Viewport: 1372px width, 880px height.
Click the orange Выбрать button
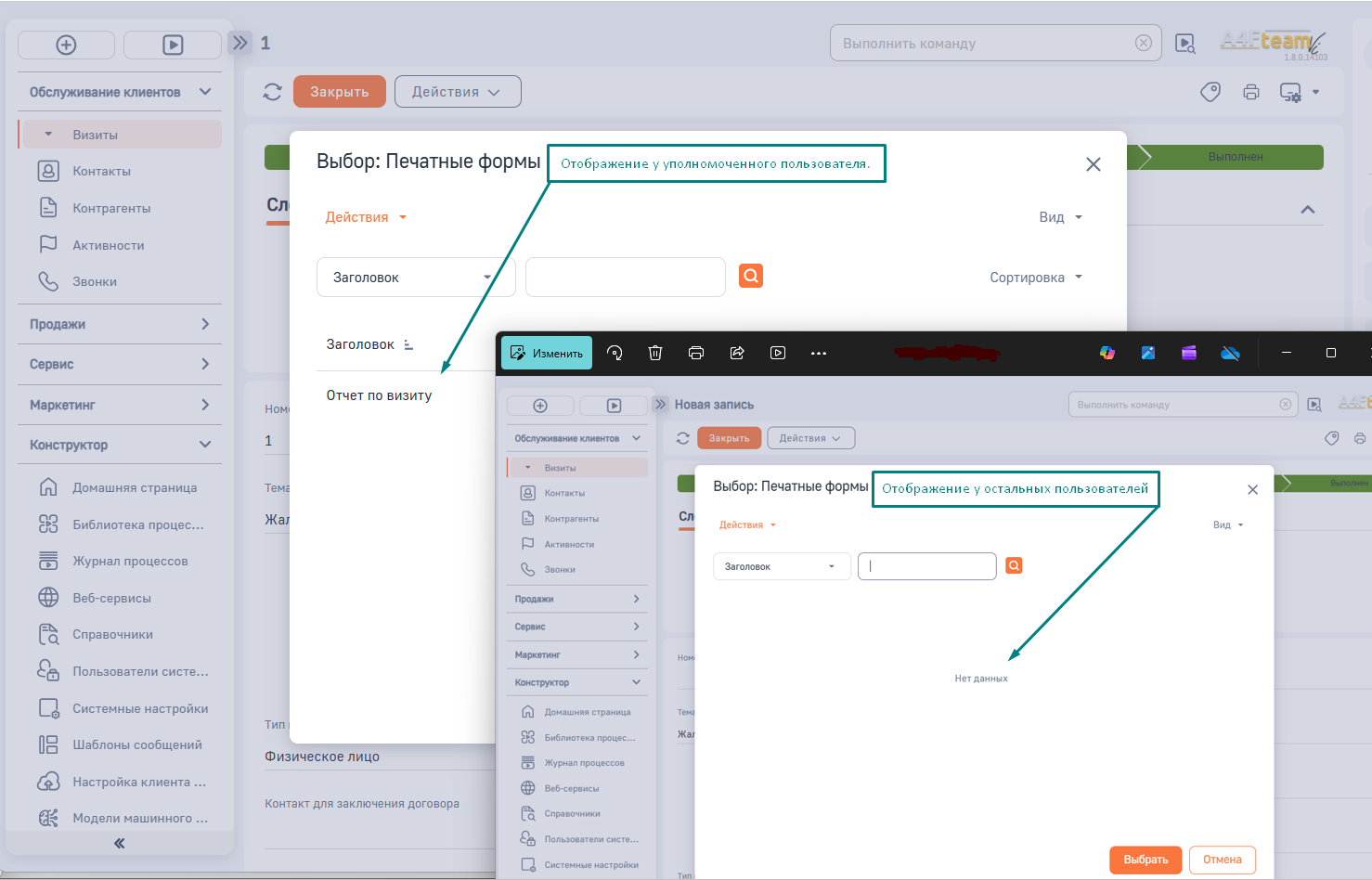pos(1145,860)
